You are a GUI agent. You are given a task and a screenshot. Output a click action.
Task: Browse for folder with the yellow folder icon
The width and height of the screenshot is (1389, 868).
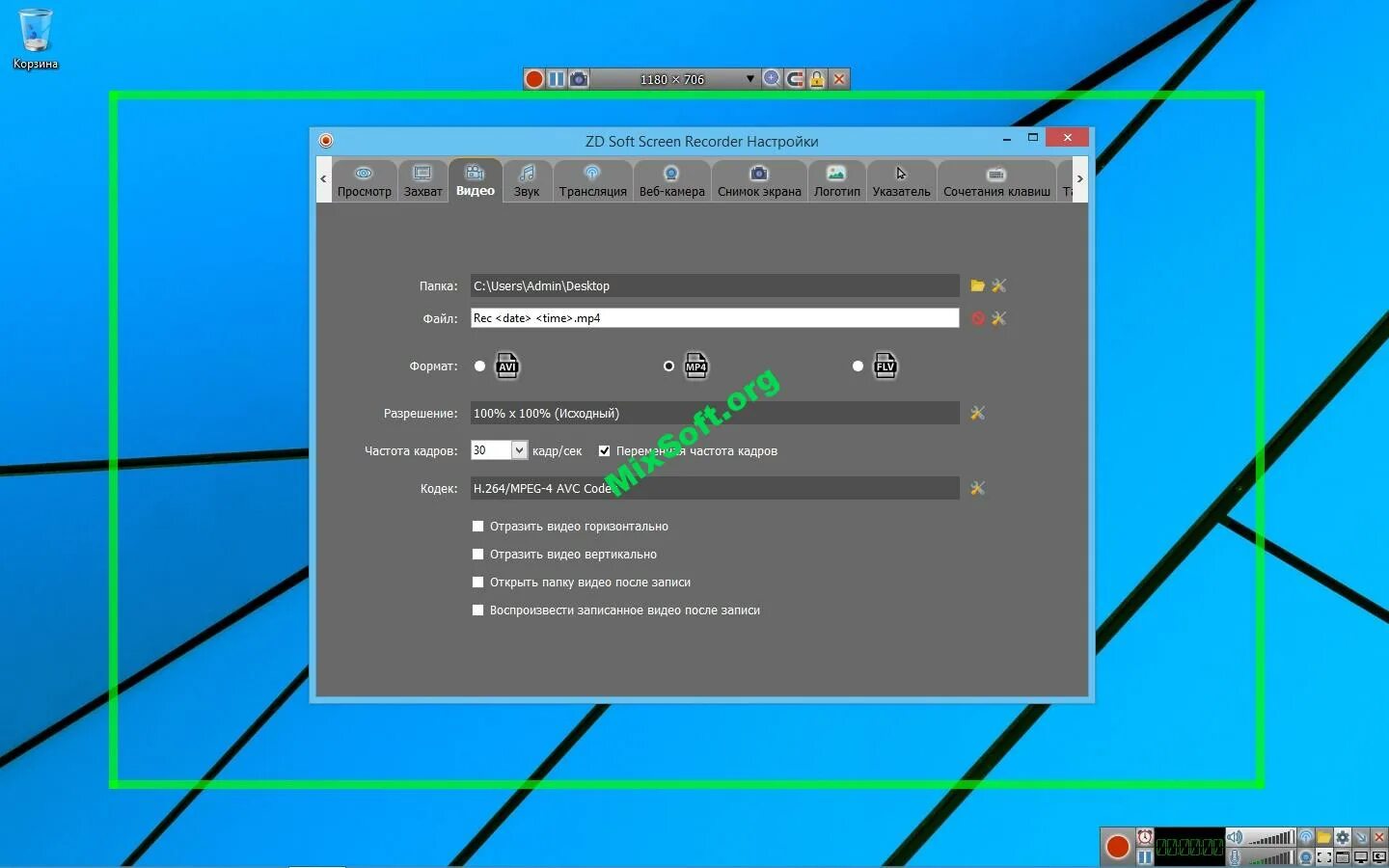point(977,285)
